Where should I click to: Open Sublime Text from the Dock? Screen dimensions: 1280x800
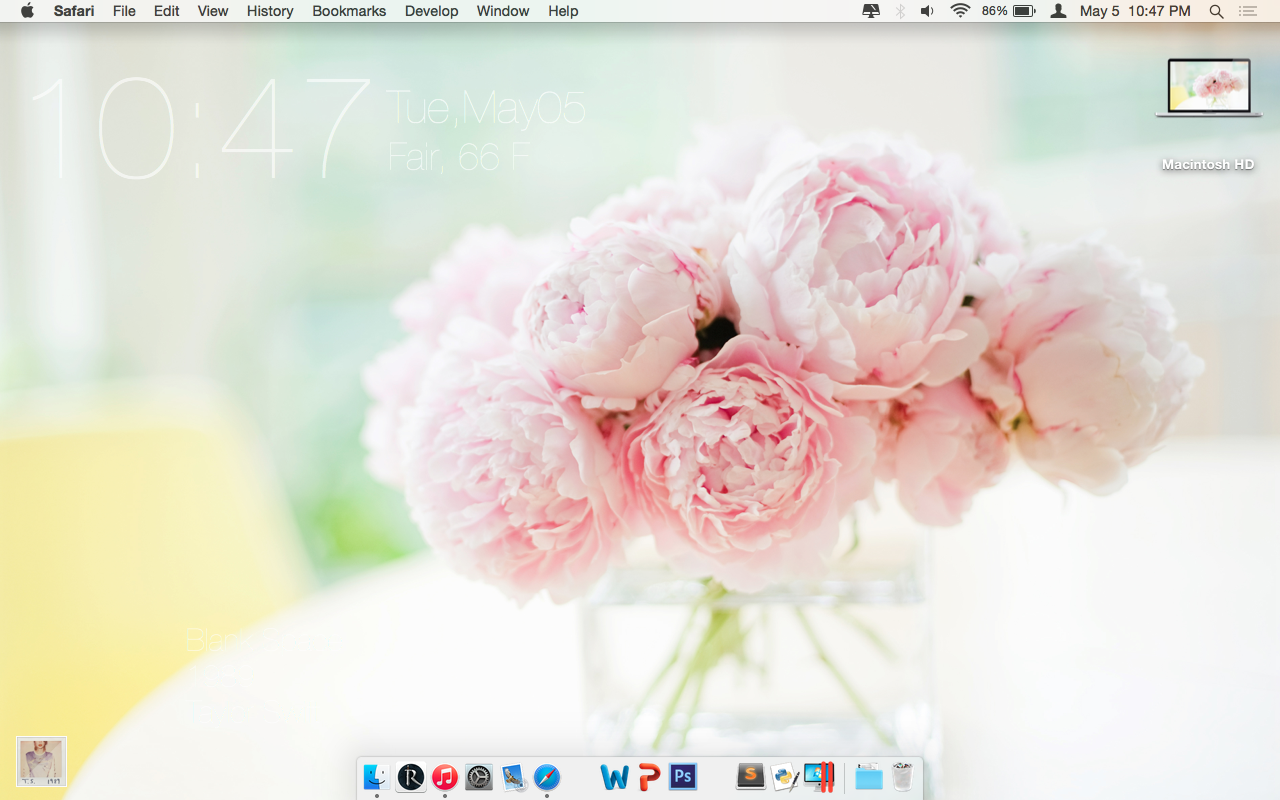[x=751, y=777]
